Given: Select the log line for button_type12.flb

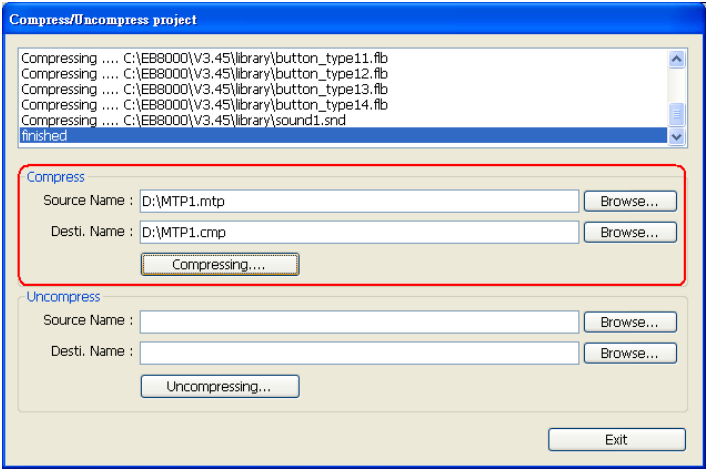Looking at the screenshot, I should coord(343,73).
